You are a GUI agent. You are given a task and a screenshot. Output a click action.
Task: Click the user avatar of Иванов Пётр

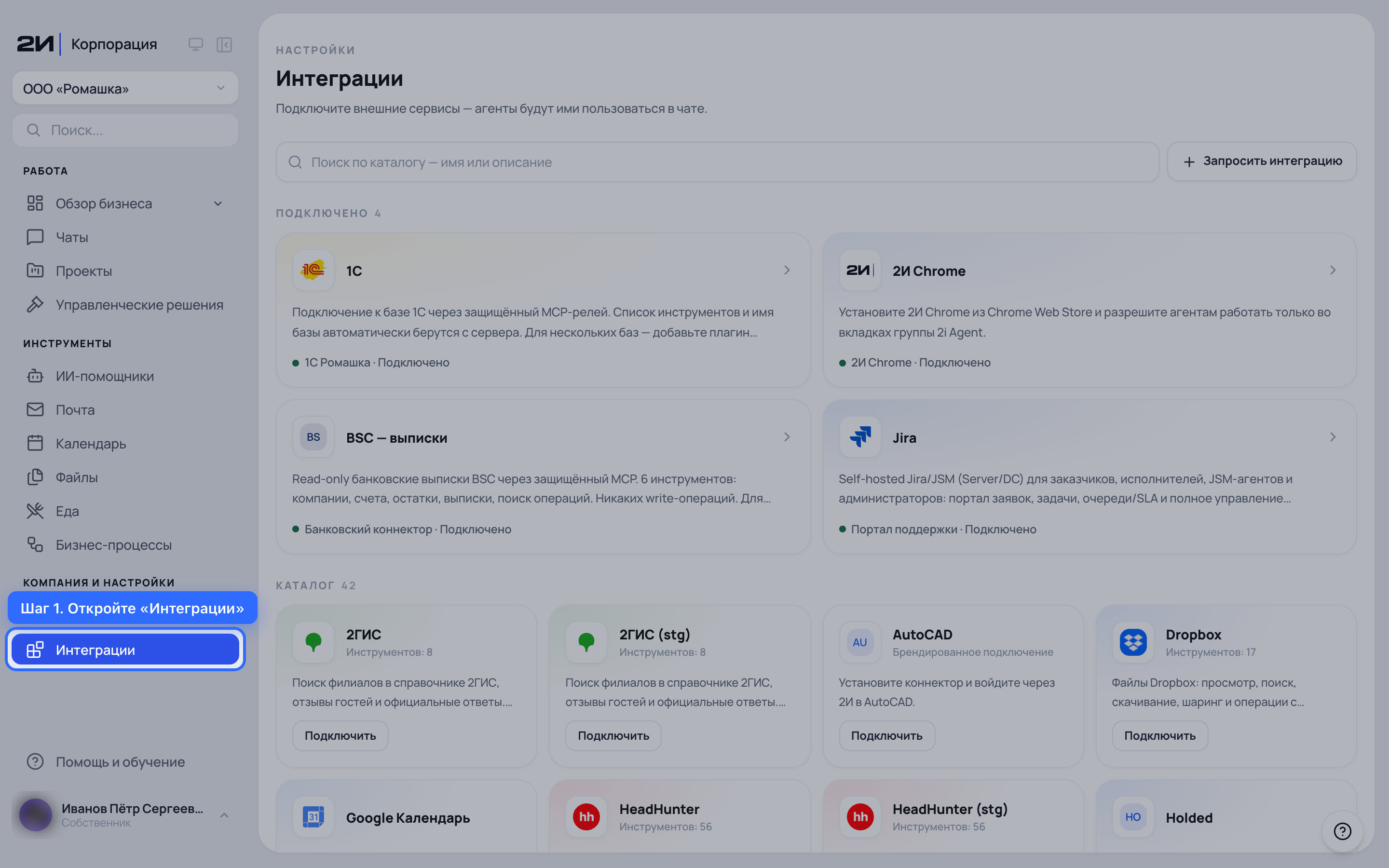coord(36,814)
